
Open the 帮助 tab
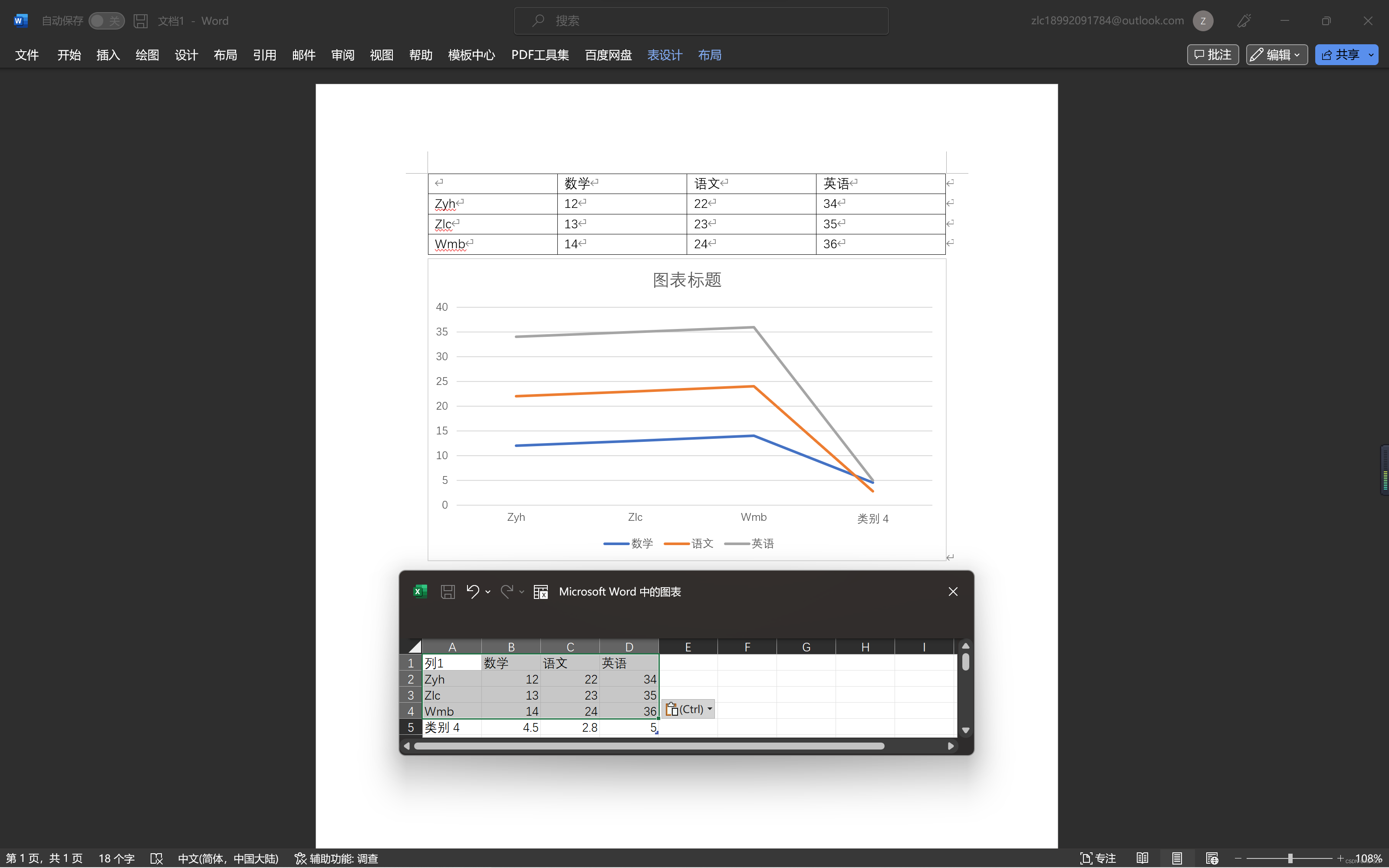tap(421, 55)
